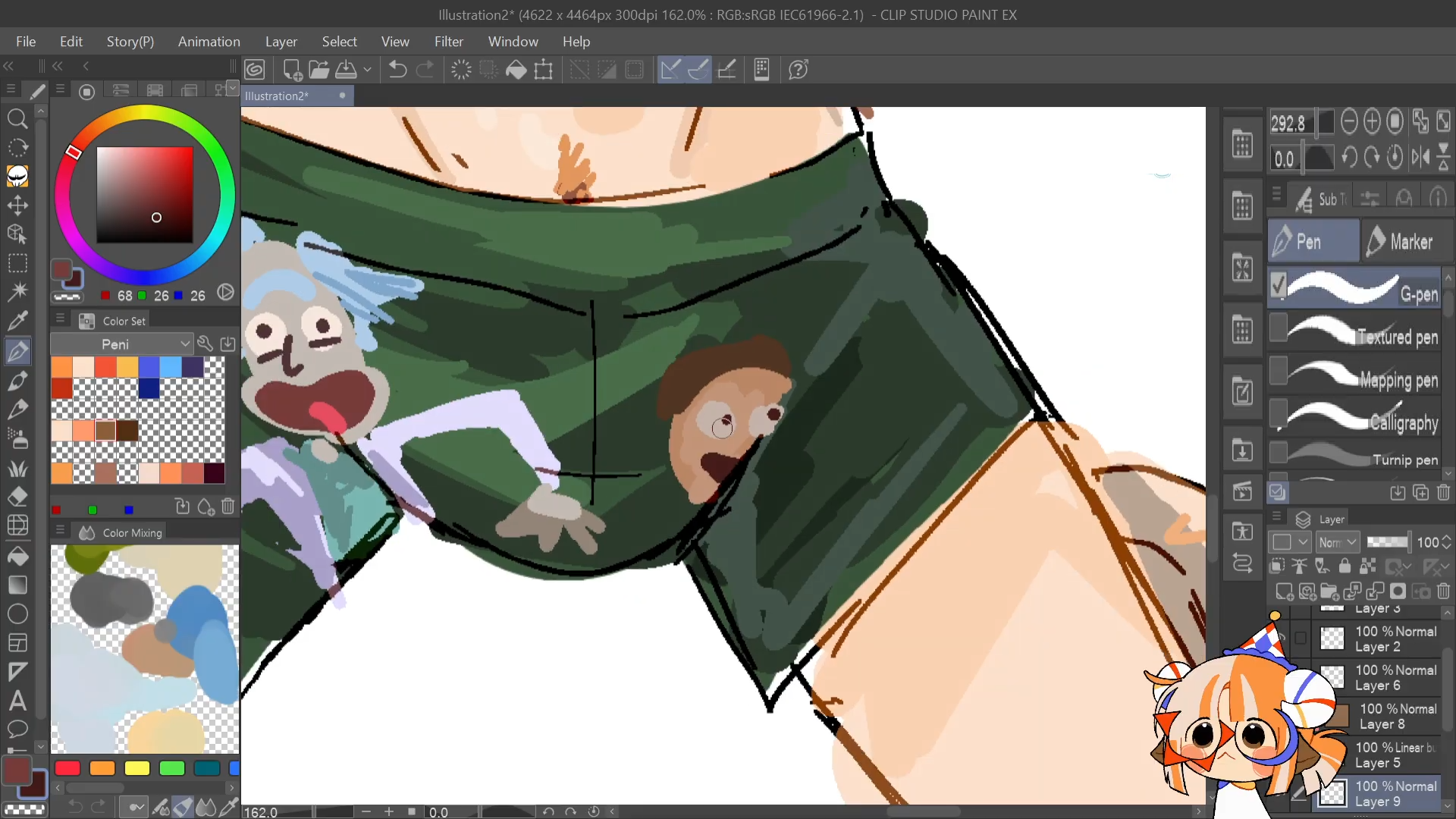Click the Zoom in icon in Navigator
The image size is (1456, 819).
(1372, 121)
